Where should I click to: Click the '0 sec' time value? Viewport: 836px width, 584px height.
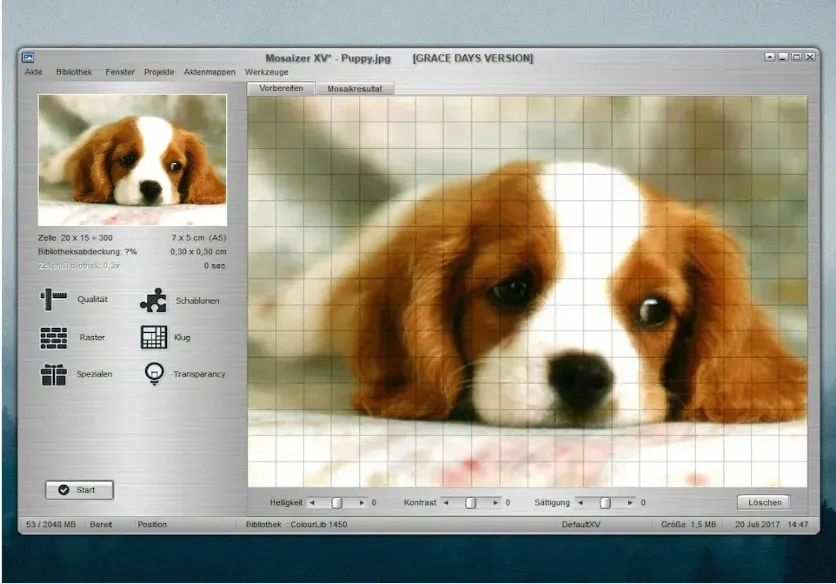[x=214, y=266]
